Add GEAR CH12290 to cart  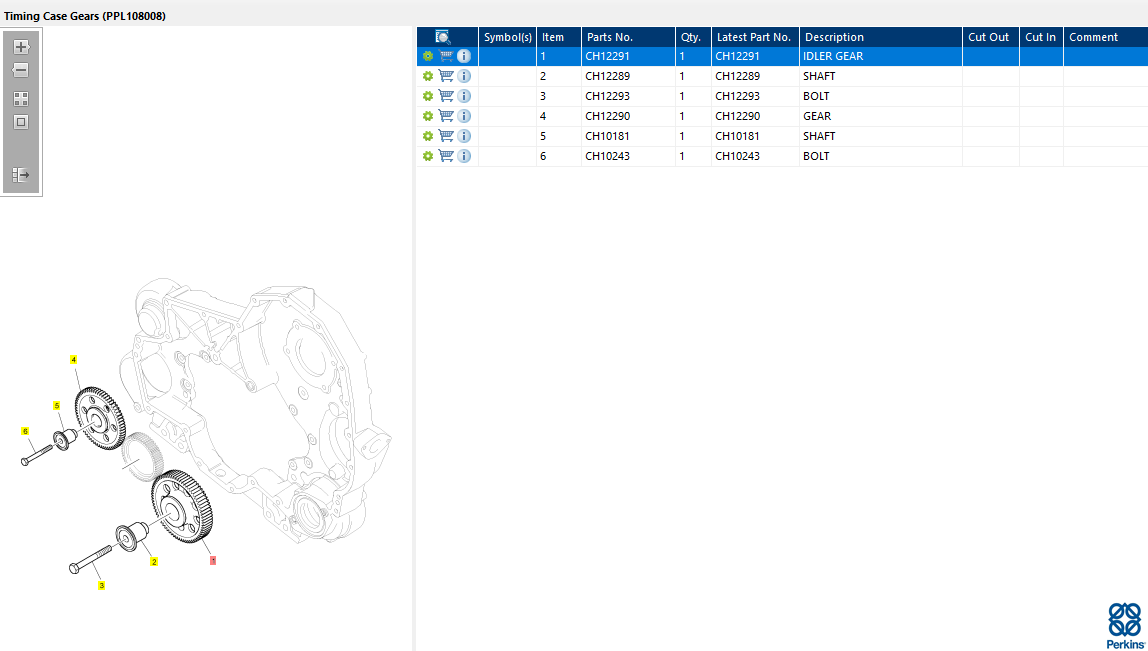click(446, 116)
